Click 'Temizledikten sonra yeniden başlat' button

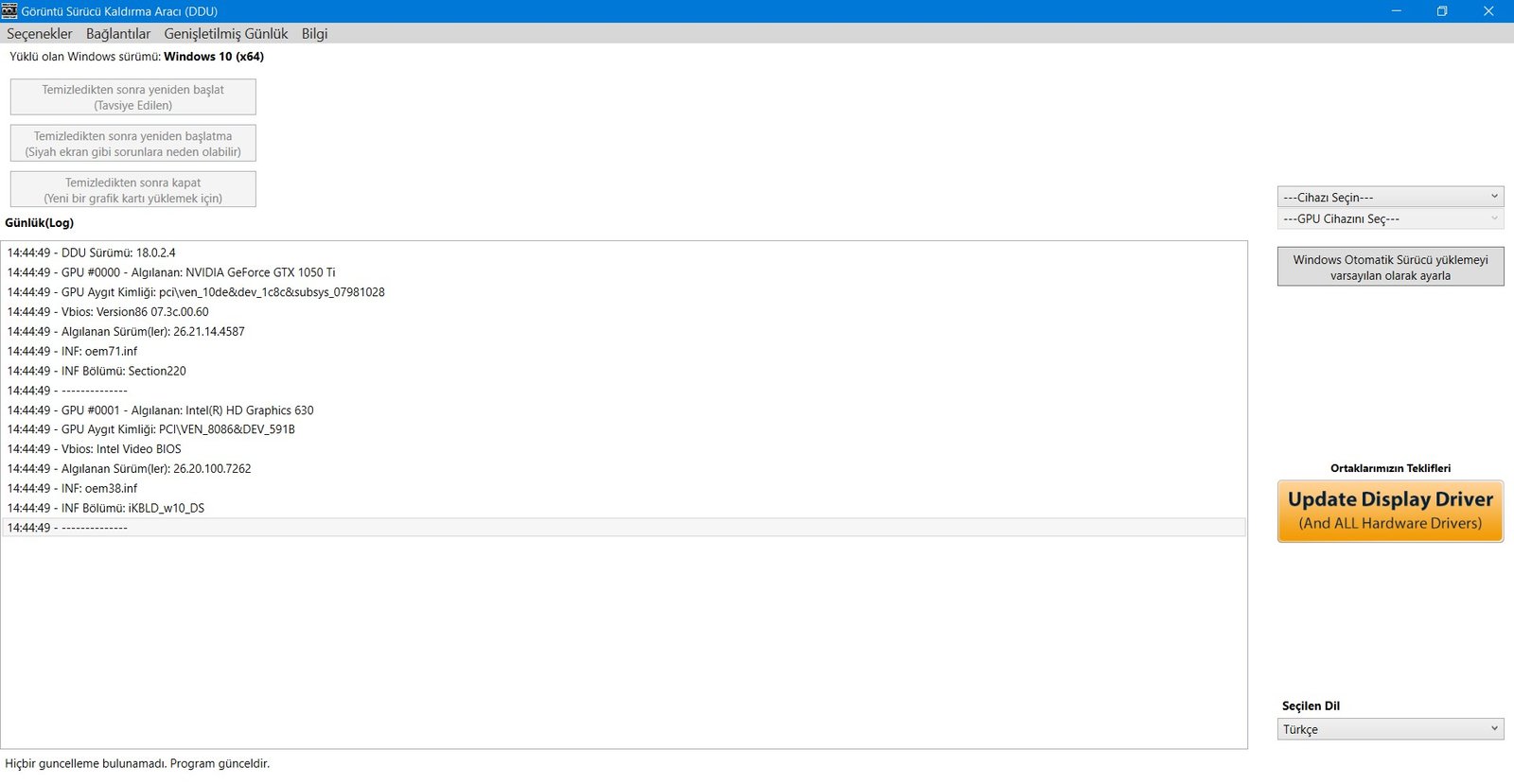click(x=133, y=97)
